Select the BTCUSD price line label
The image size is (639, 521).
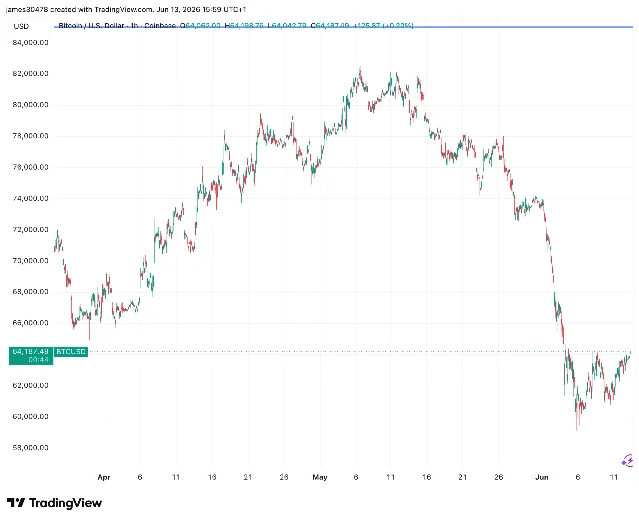pos(71,351)
